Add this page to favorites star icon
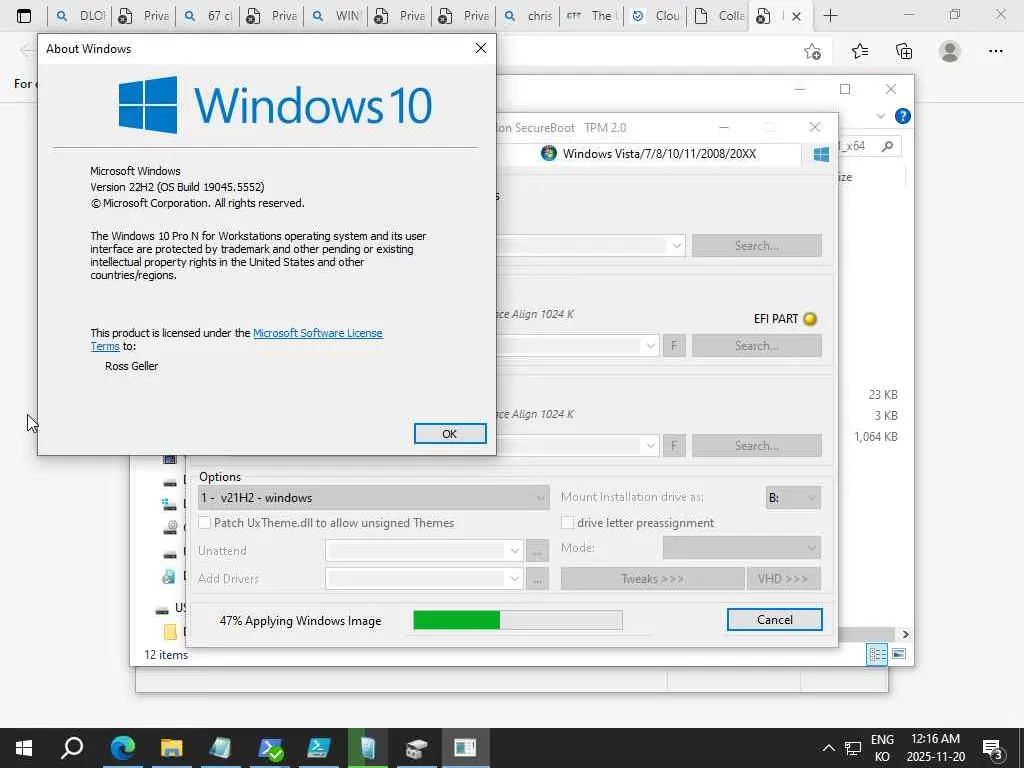Image resolution: width=1024 pixels, height=768 pixels. (812, 52)
